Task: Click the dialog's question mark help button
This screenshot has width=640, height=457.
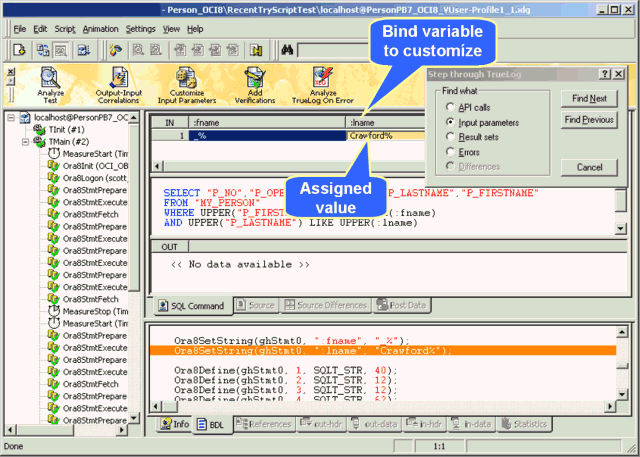Action: tap(604, 74)
